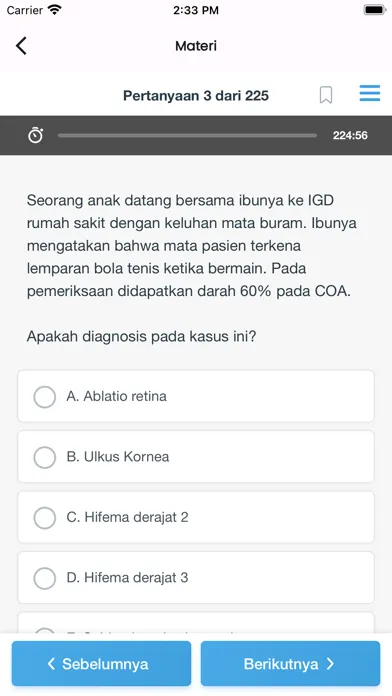Bookmark this question with the bookmark icon
This screenshot has height=696, width=392.
[x=326, y=95]
